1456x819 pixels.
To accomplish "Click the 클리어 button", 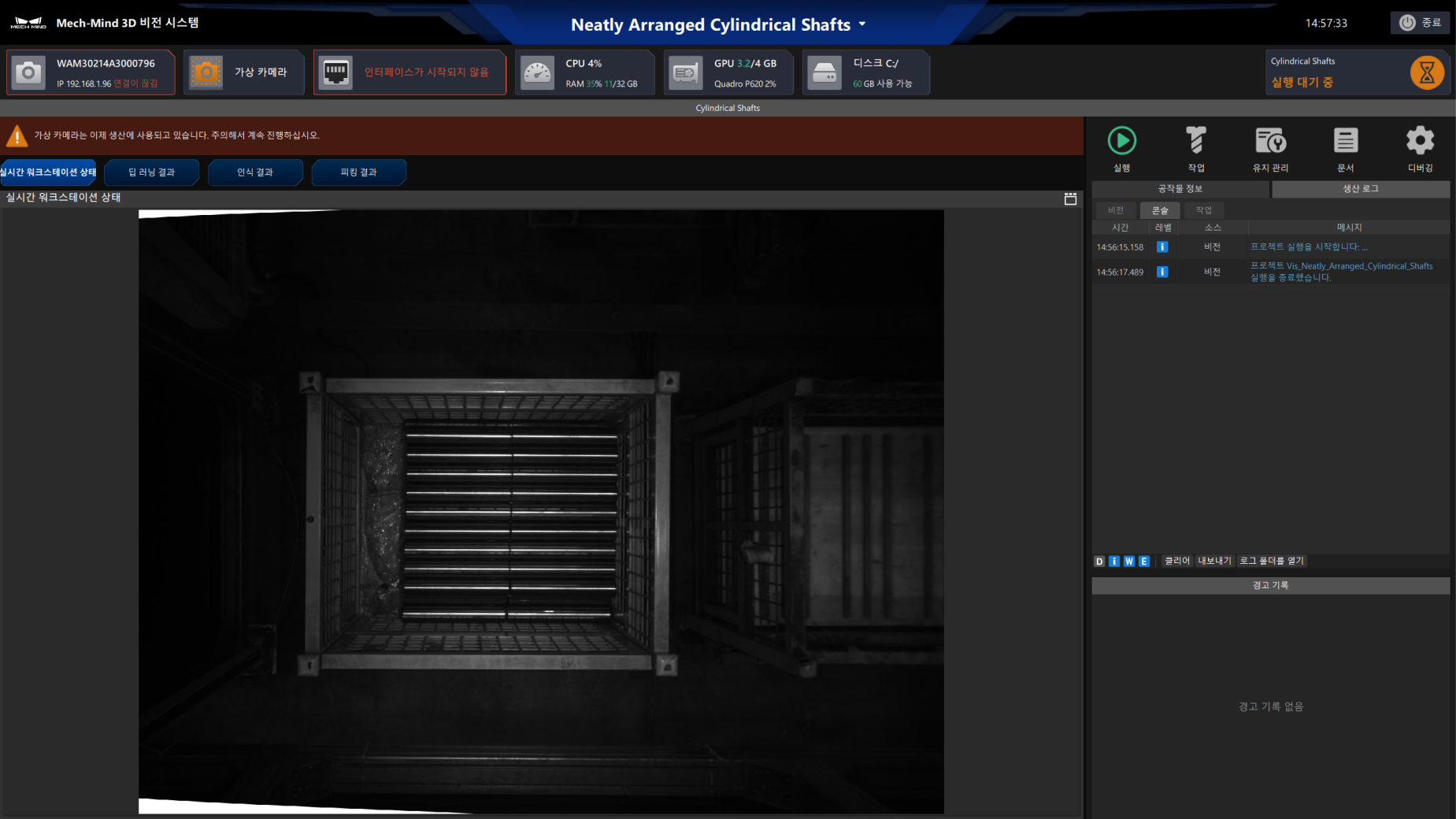I will 1177,561.
